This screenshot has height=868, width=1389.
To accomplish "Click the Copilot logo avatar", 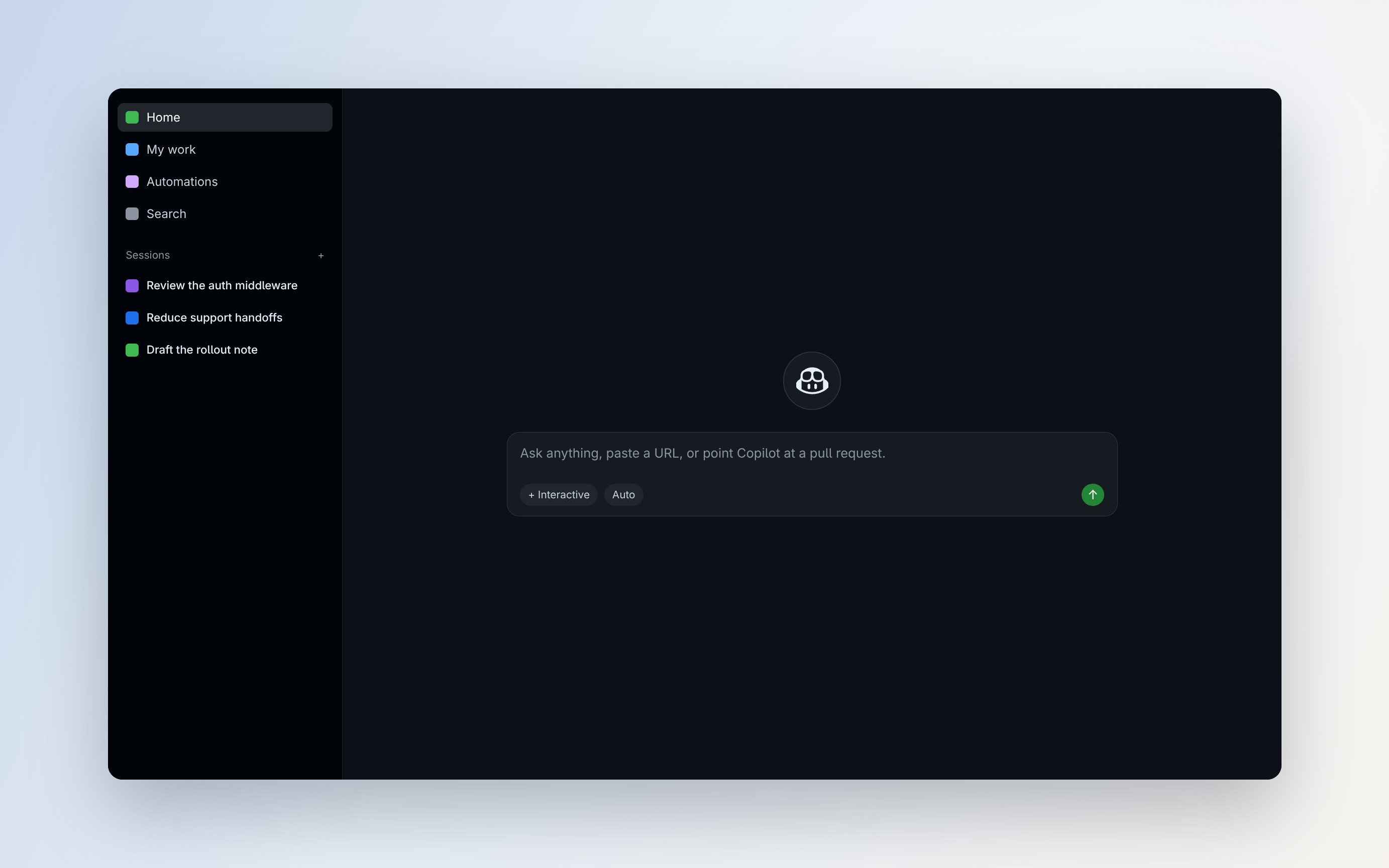I will coord(812,381).
